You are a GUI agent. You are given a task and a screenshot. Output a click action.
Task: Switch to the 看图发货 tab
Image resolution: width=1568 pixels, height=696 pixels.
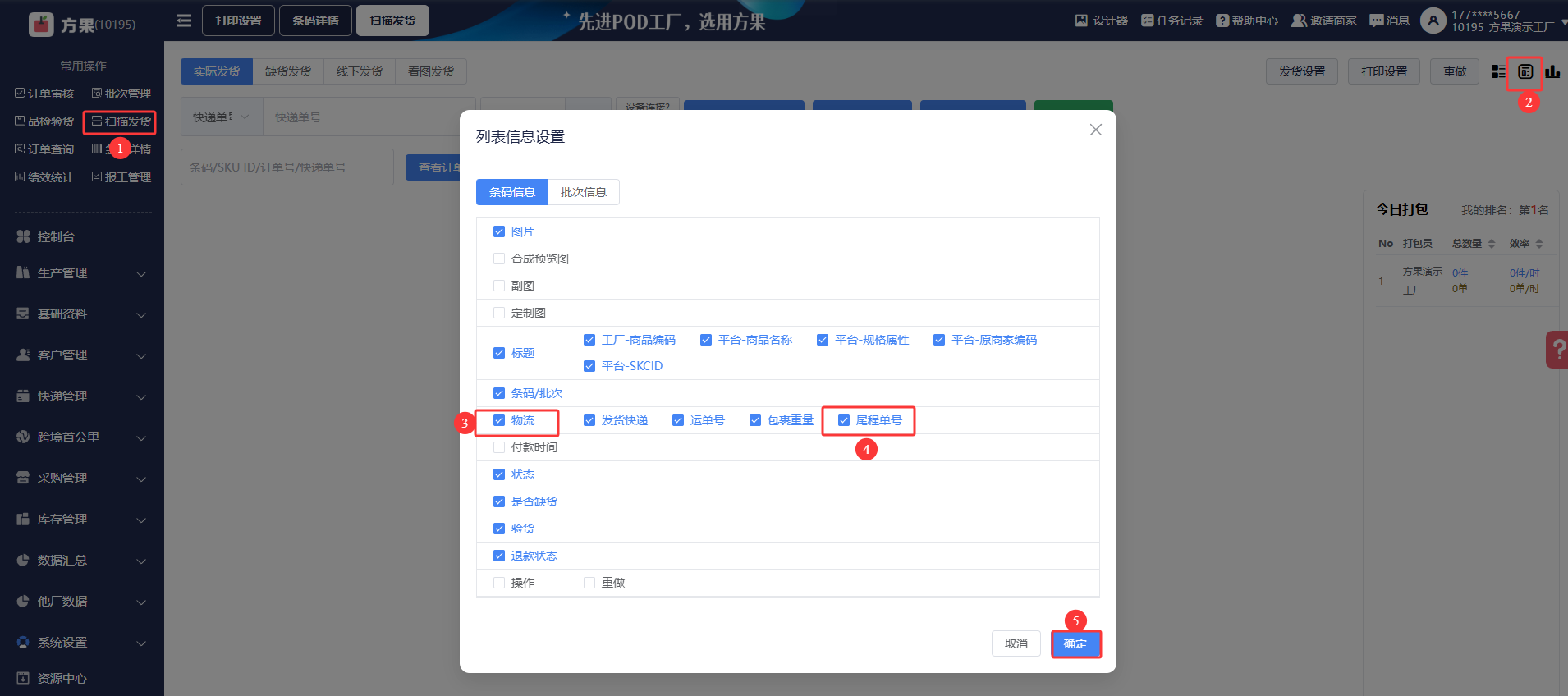pyautogui.click(x=431, y=71)
